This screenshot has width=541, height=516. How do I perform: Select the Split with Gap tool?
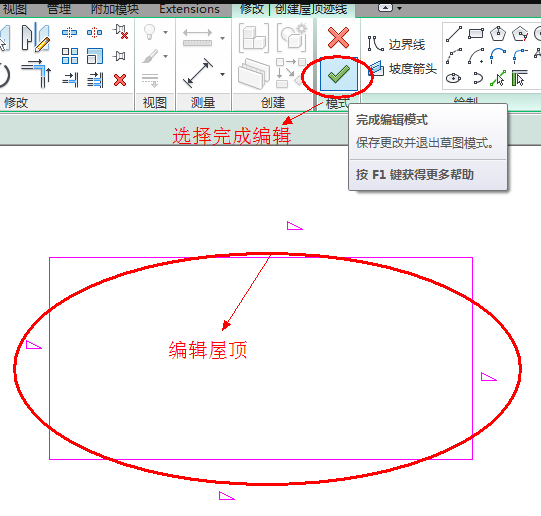95,32
